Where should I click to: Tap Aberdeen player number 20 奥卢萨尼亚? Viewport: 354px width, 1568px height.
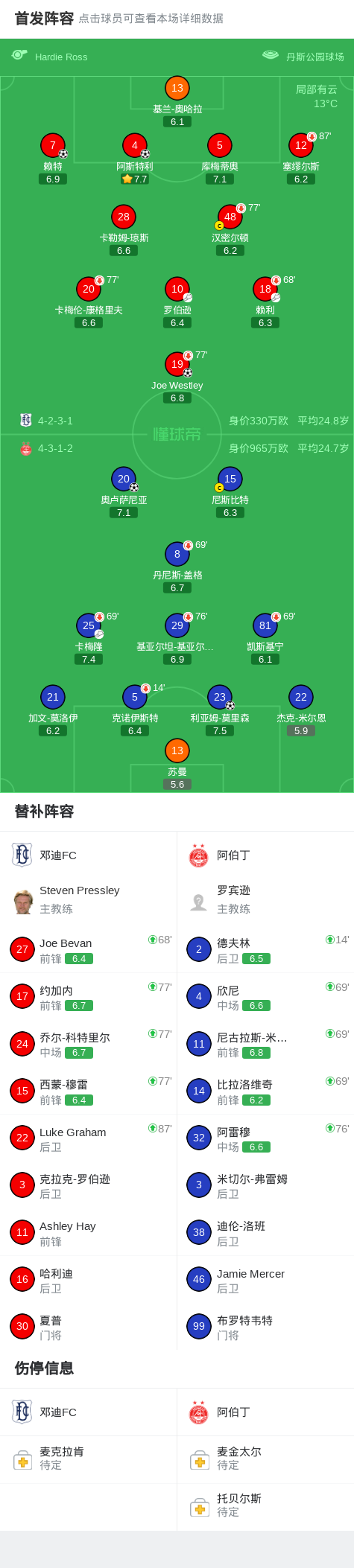pyautogui.click(x=124, y=479)
